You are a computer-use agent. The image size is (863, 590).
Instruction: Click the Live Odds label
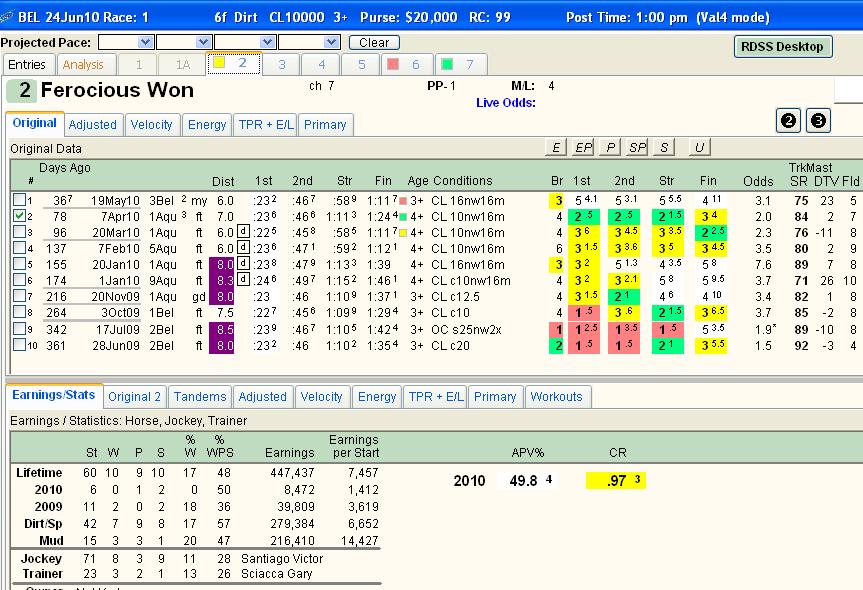click(x=506, y=102)
